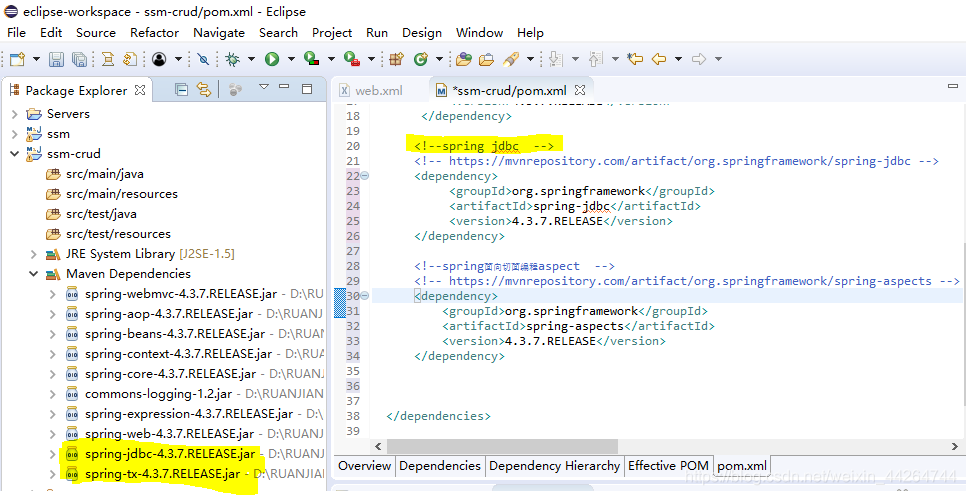This screenshot has height=495, width=966.
Task: Minimize the Package Explorer view
Action: (x=284, y=87)
